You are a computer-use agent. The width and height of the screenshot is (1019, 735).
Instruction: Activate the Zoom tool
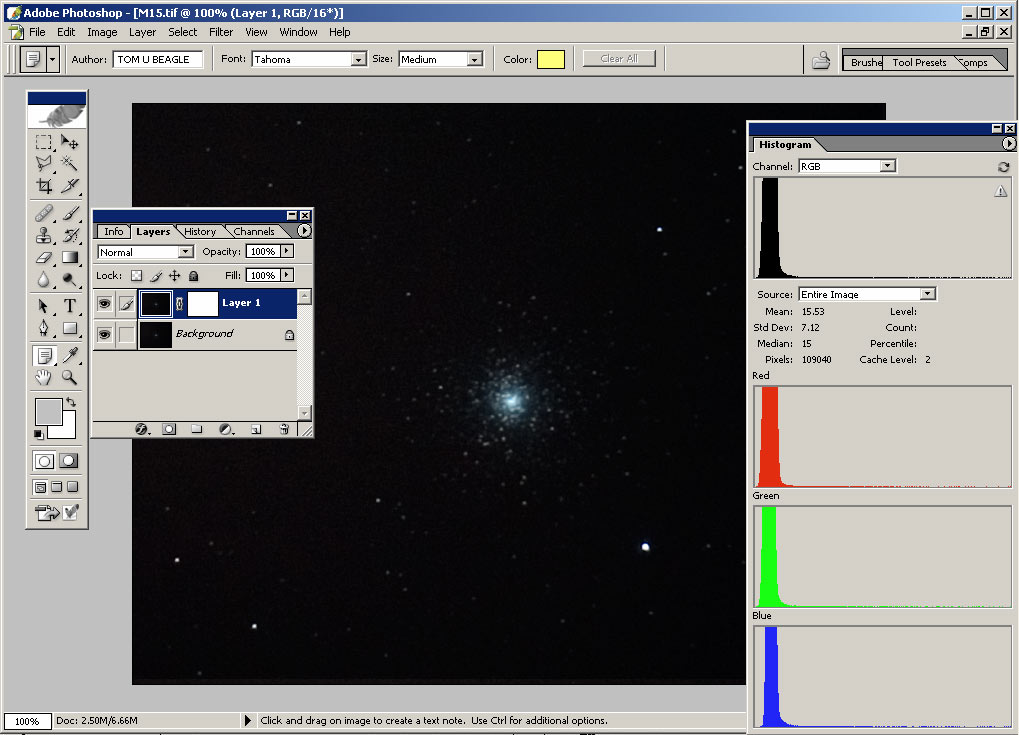pyautogui.click(x=70, y=377)
